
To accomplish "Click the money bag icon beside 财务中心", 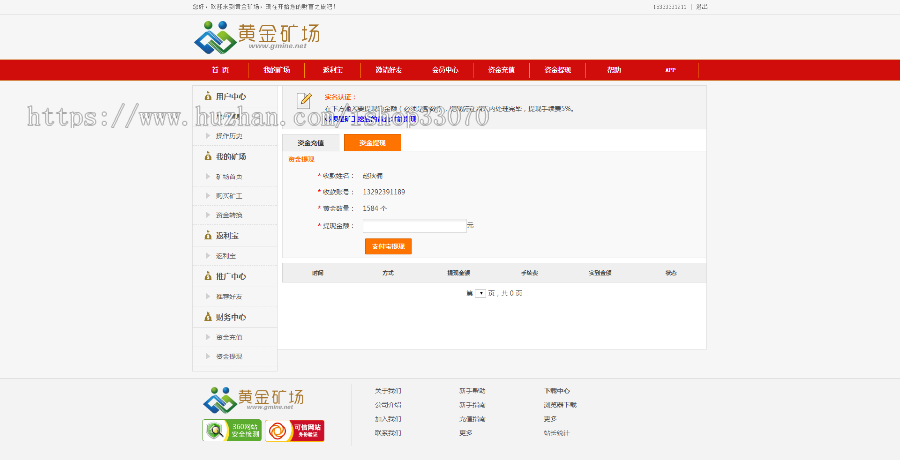I will (x=208, y=317).
